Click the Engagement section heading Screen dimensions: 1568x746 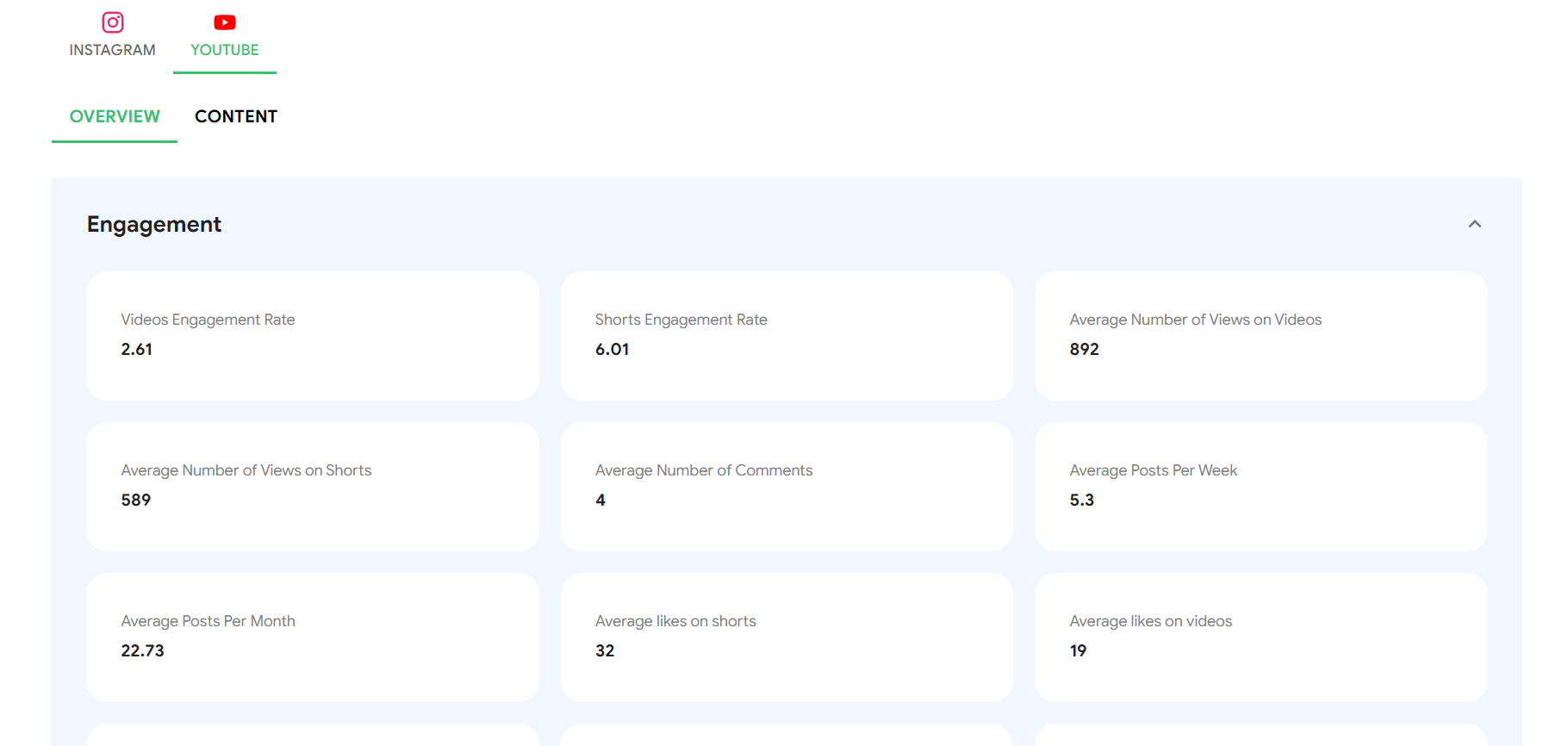click(154, 224)
